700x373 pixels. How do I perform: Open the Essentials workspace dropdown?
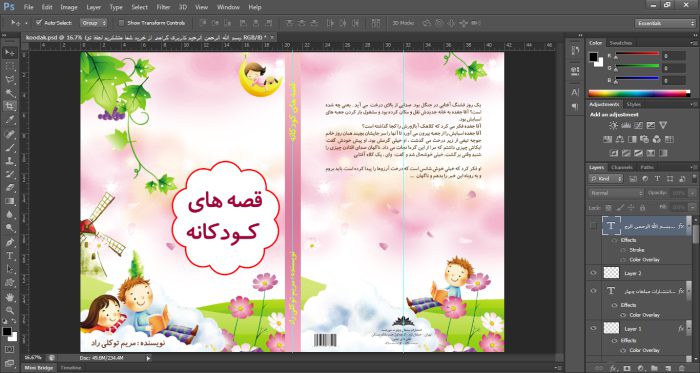665,23
